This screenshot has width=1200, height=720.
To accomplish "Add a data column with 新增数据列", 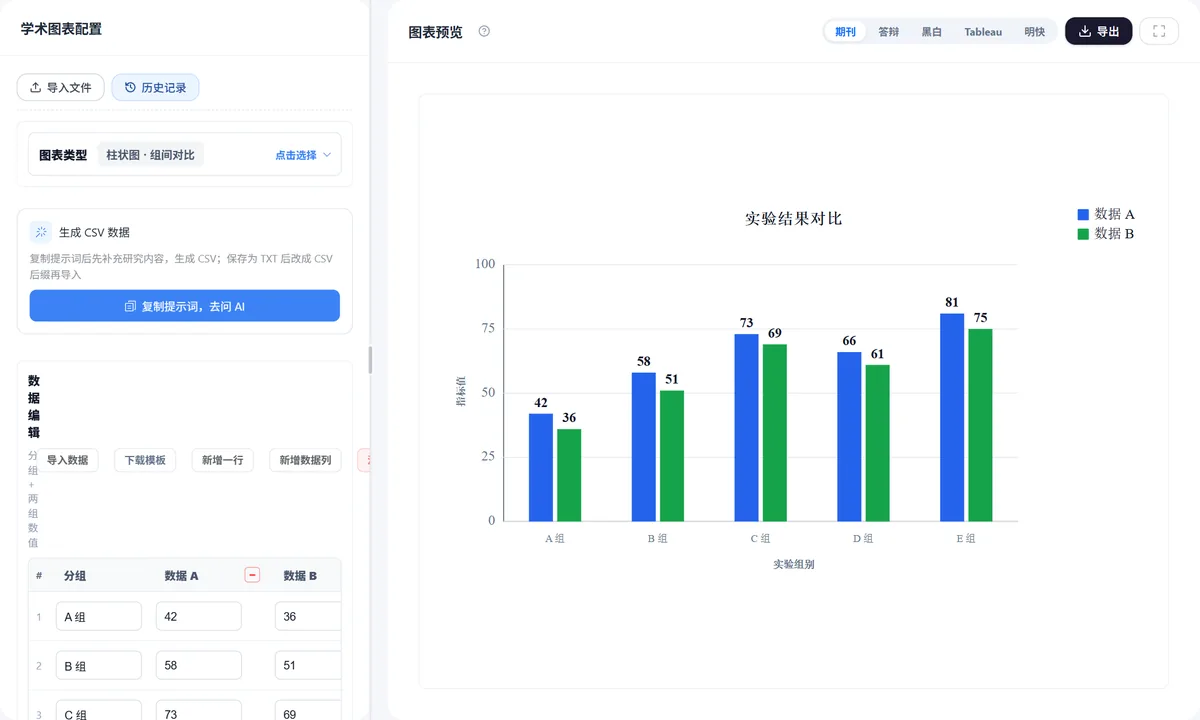I will point(305,460).
